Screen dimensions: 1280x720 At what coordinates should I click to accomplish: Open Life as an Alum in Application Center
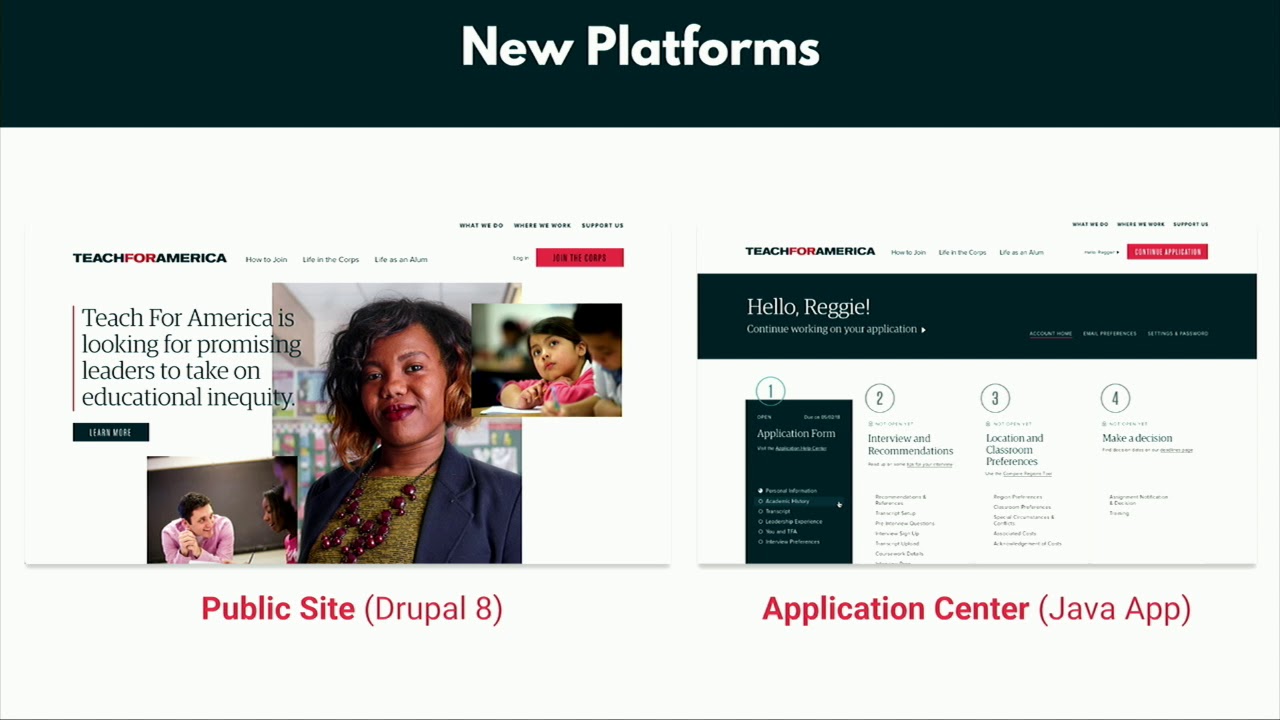pyautogui.click(x=1021, y=252)
